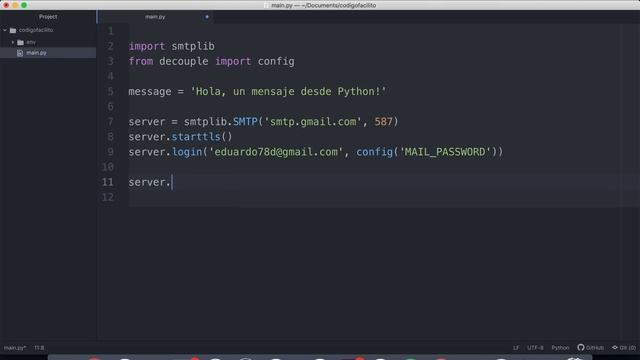This screenshot has width=640, height=360.
Task: Click line number 1 in gutter
Action: pyautogui.click(x=111, y=31)
